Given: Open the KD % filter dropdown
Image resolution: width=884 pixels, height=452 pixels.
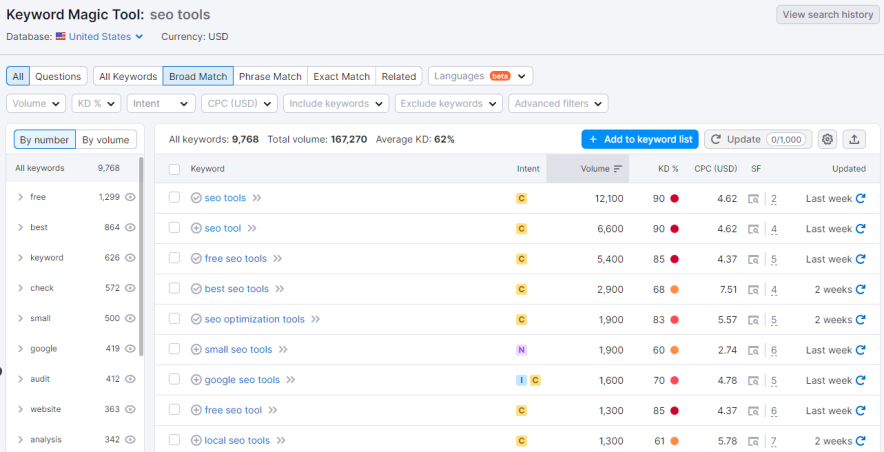Looking at the screenshot, I should pos(96,103).
